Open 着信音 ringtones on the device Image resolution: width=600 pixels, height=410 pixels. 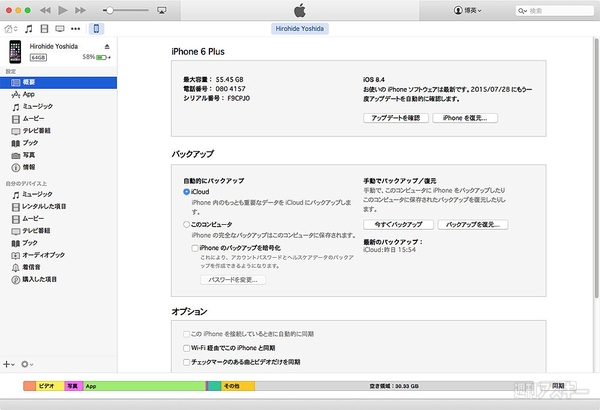point(59,267)
